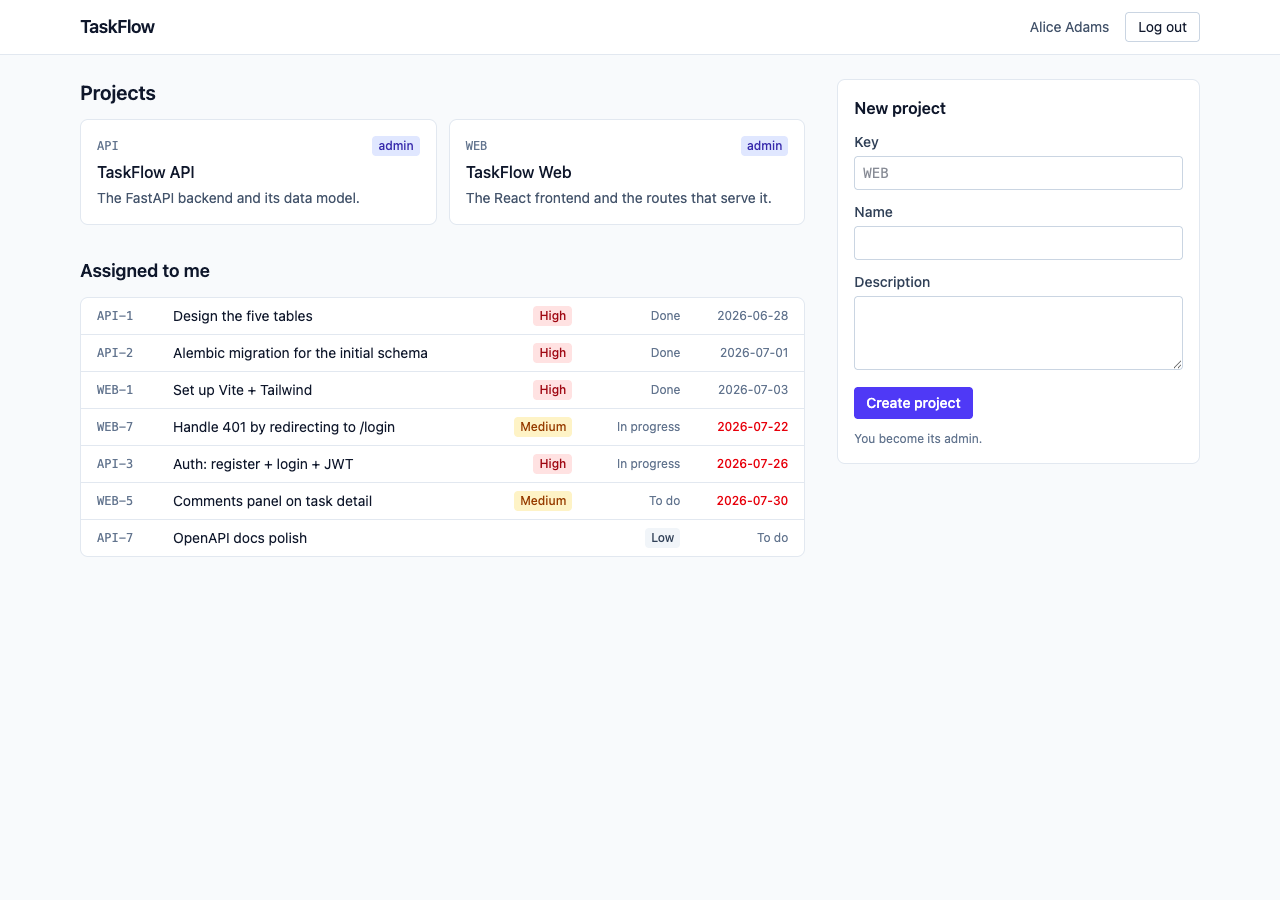Open task 'Comments panel on task detail'

[442, 501]
